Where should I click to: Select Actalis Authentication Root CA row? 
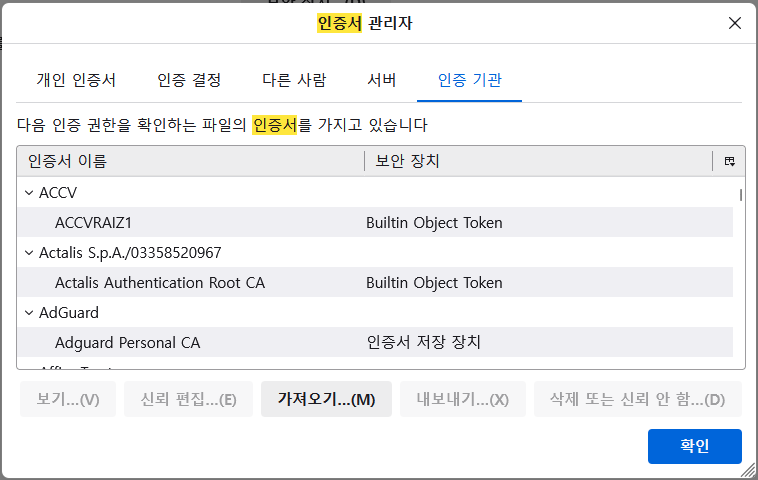coord(375,283)
